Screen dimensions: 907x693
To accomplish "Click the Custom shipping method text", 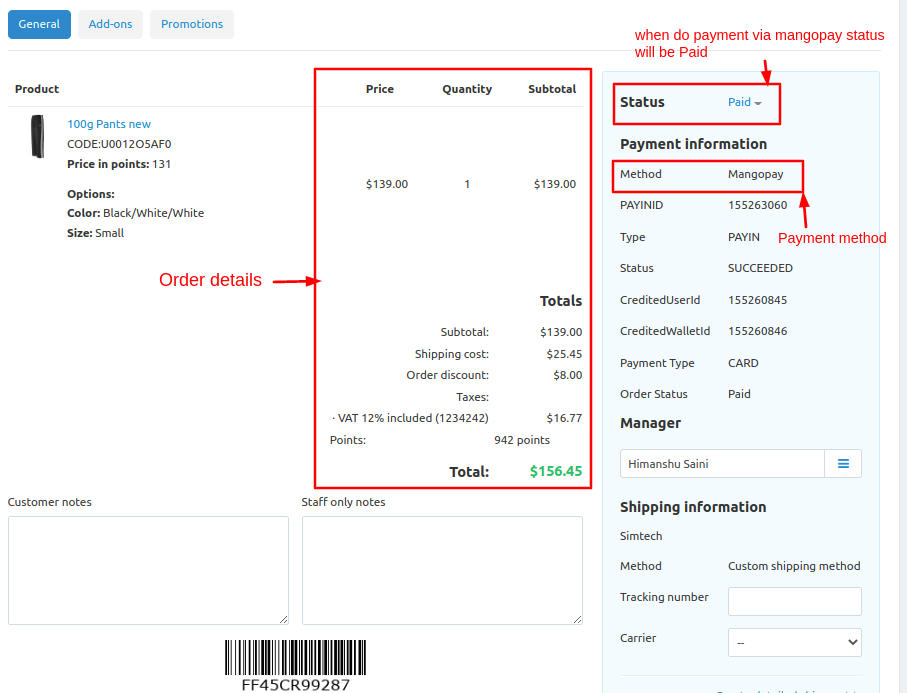I will (x=794, y=566).
